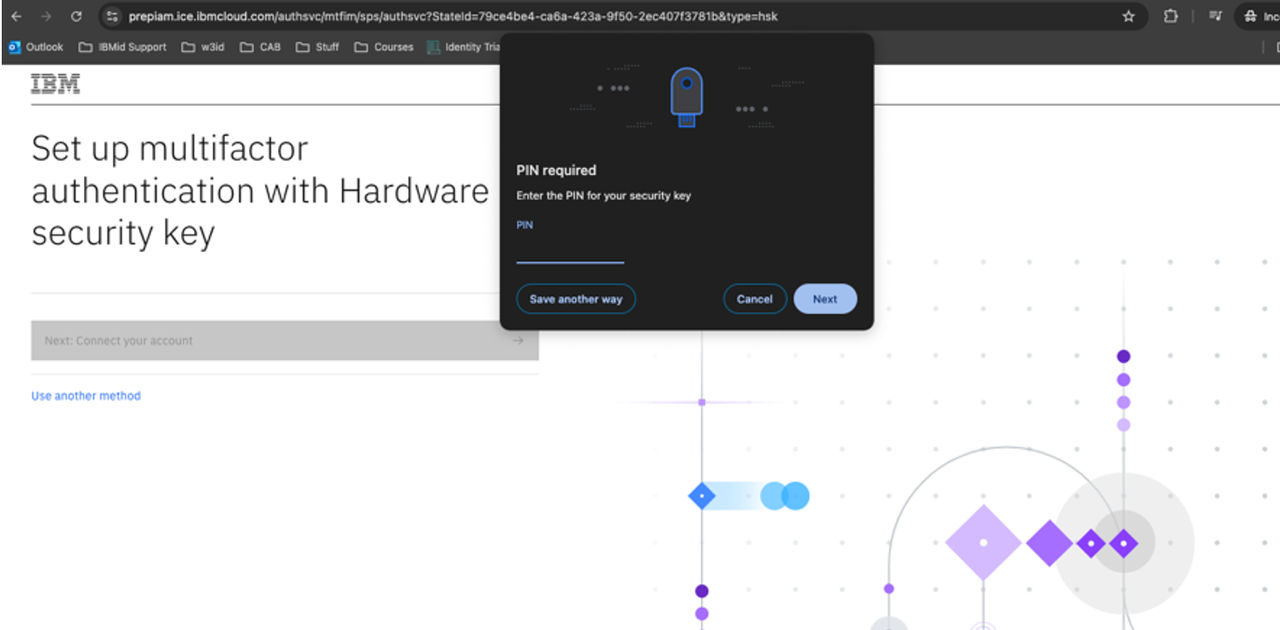Open the media controls icon in toolbar
This screenshot has width=1280, height=630.
tap(1215, 16)
